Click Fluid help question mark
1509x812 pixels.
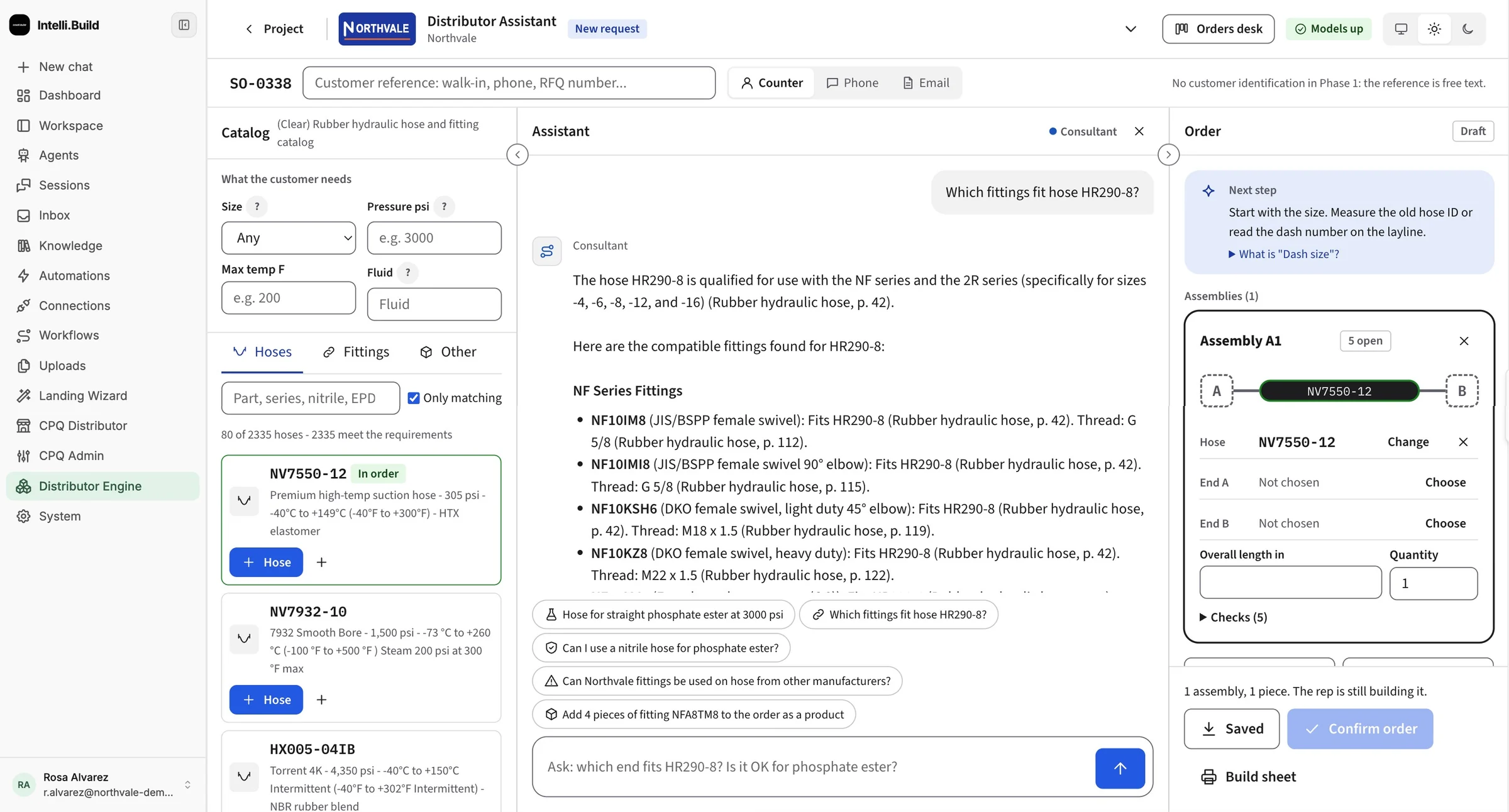[x=407, y=272]
